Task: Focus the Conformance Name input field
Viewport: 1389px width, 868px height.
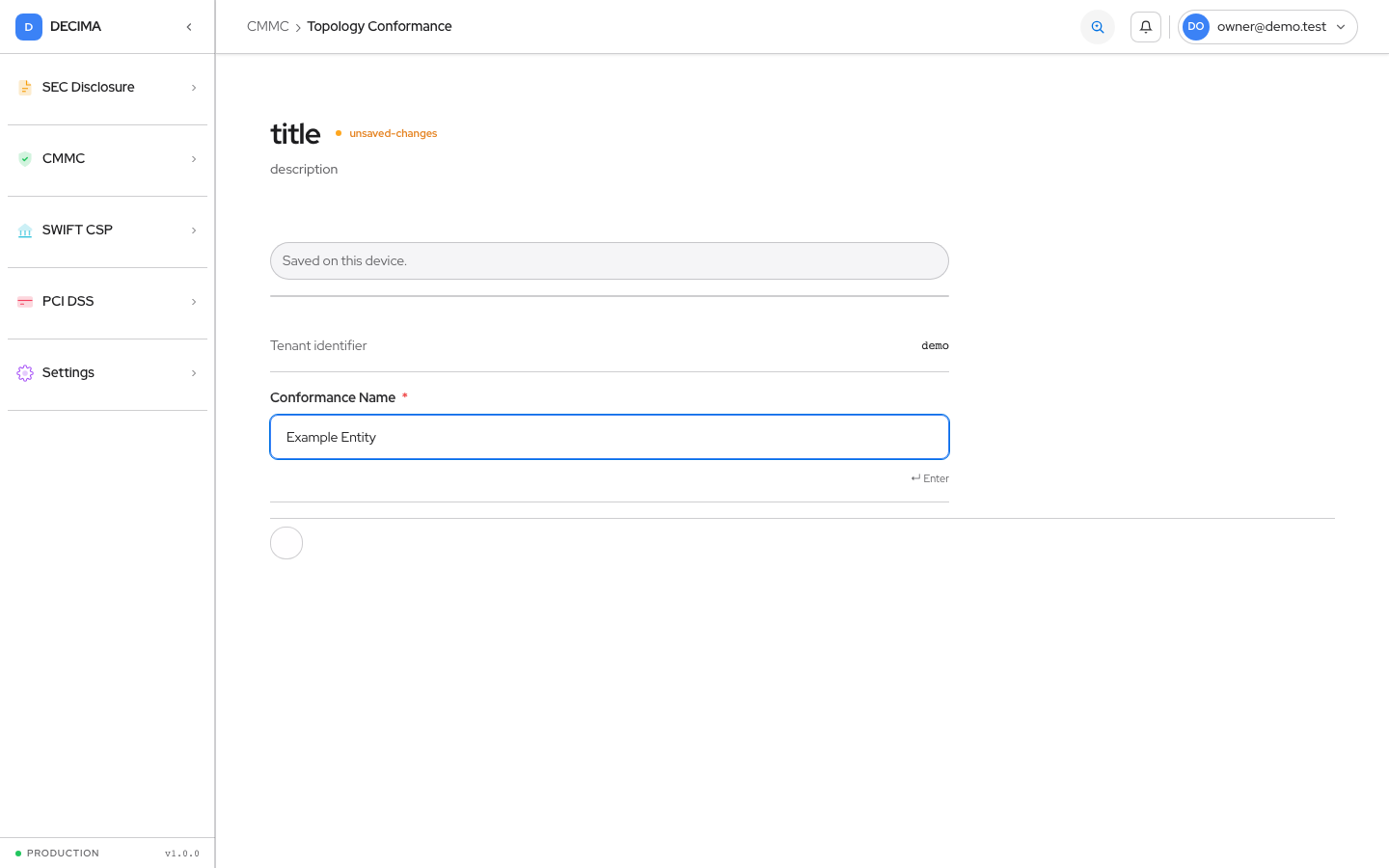Action: pyautogui.click(x=610, y=437)
